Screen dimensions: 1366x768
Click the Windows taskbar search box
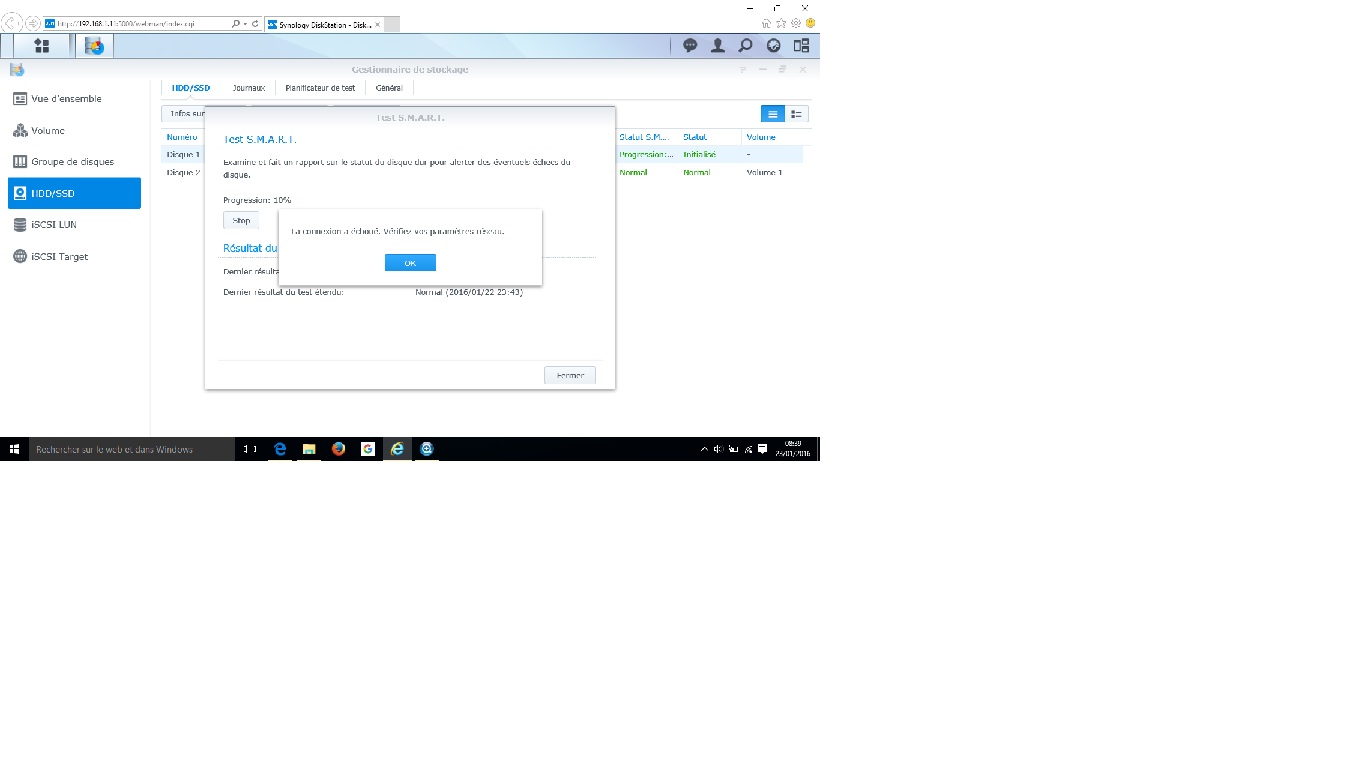132,449
